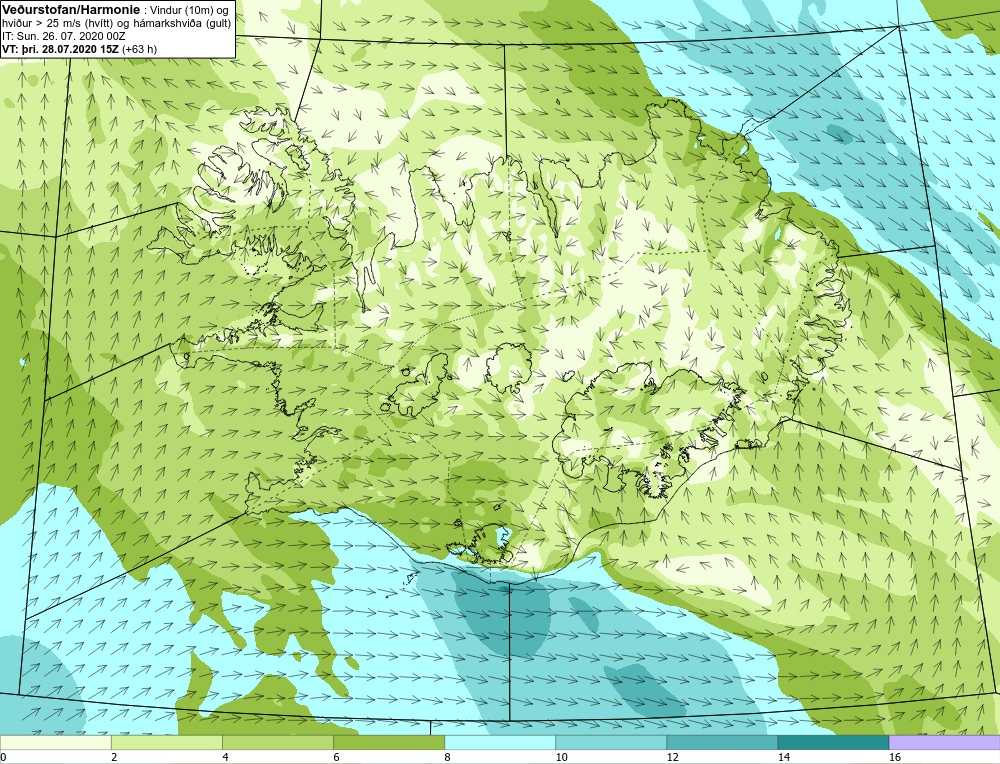Viewport: 1000px width, 764px height.
Task: Click the legend label '8'
Action: point(448,757)
